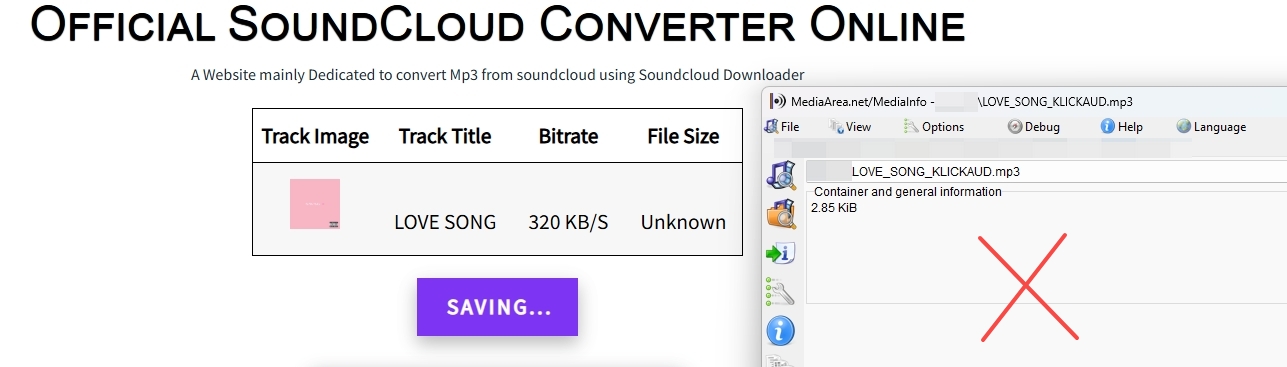
Task: Click the website description subtitle text
Action: pos(498,74)
